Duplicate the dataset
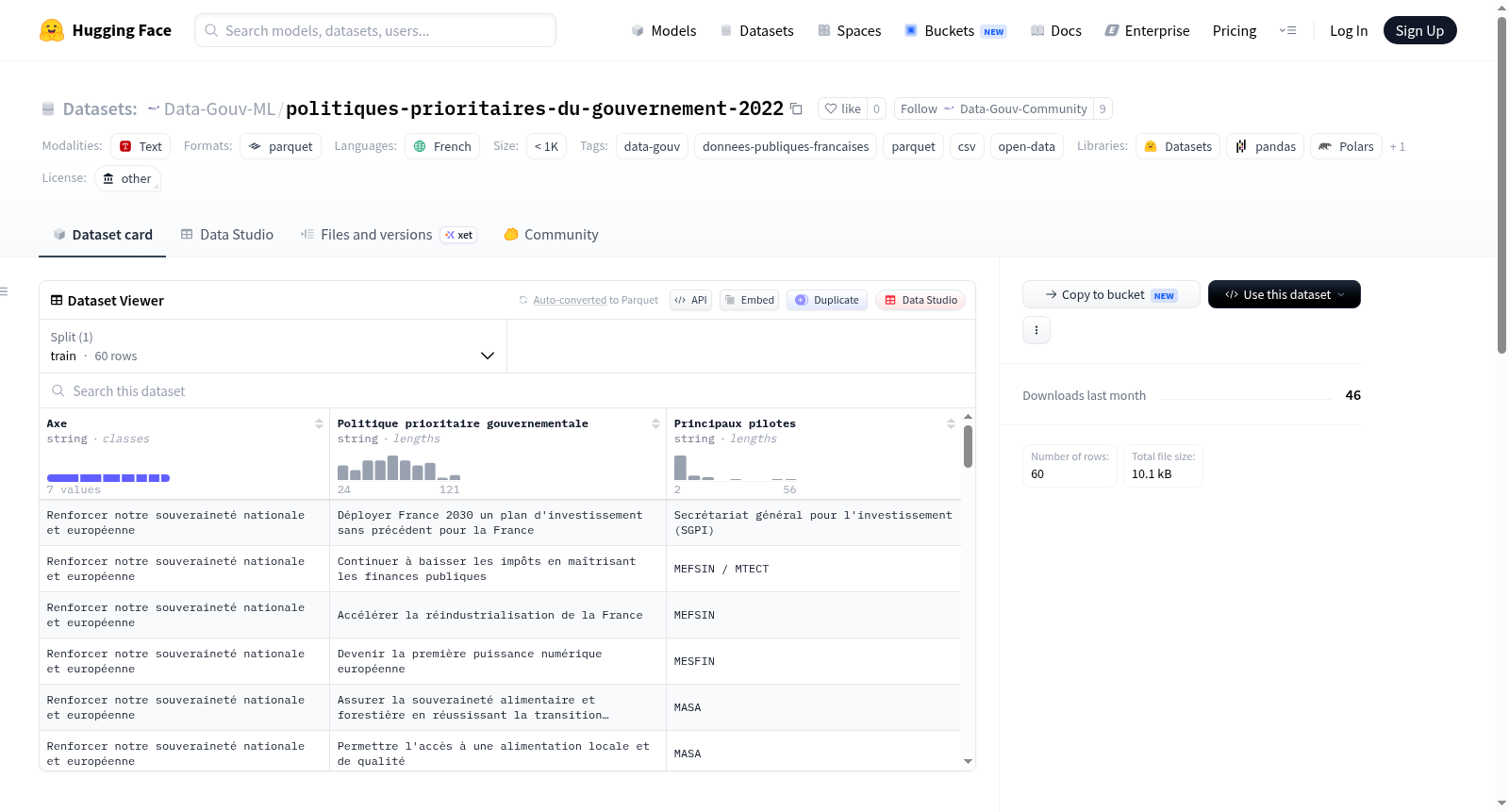 [826, 300]
